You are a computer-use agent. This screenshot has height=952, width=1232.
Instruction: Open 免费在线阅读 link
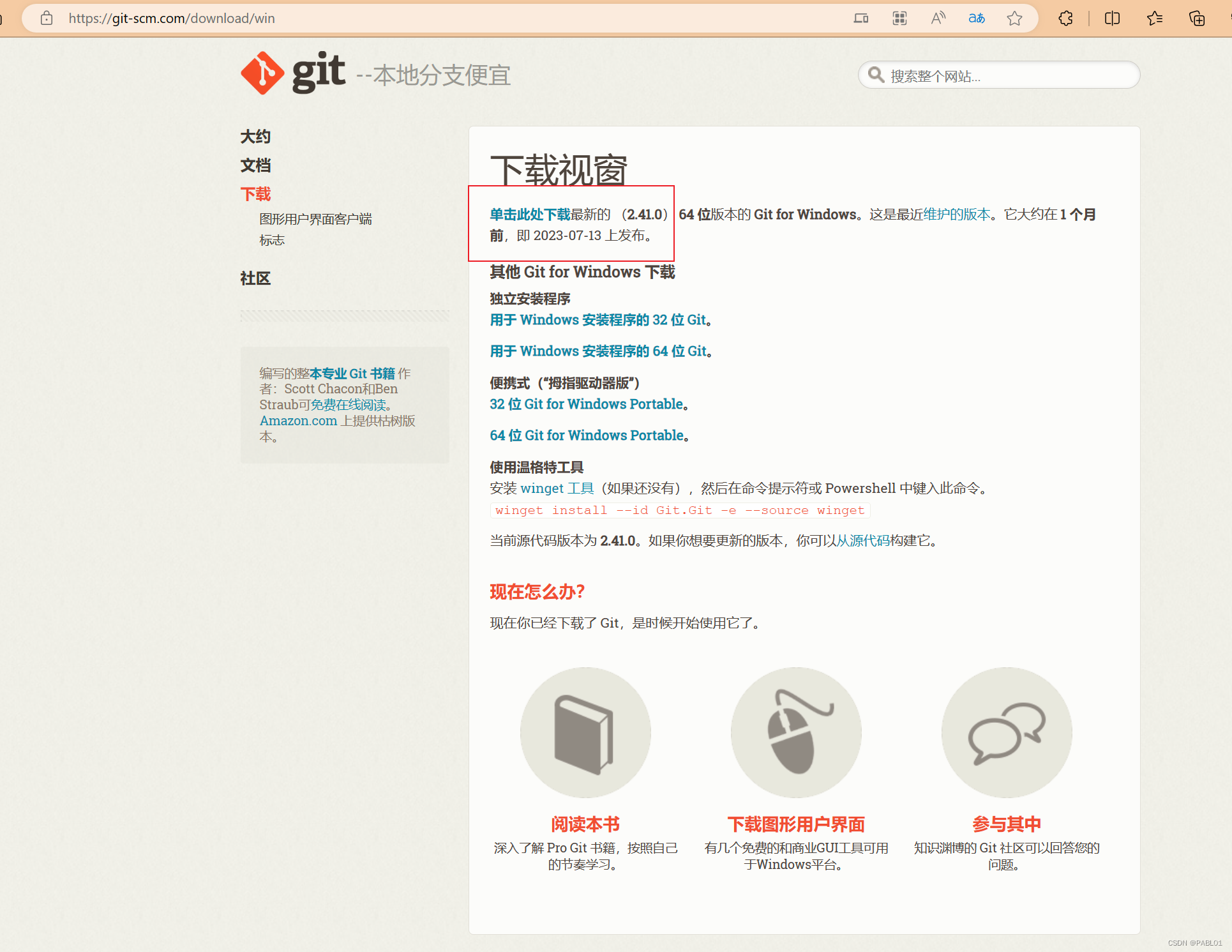pyautogui.click(x=349, y=405)
